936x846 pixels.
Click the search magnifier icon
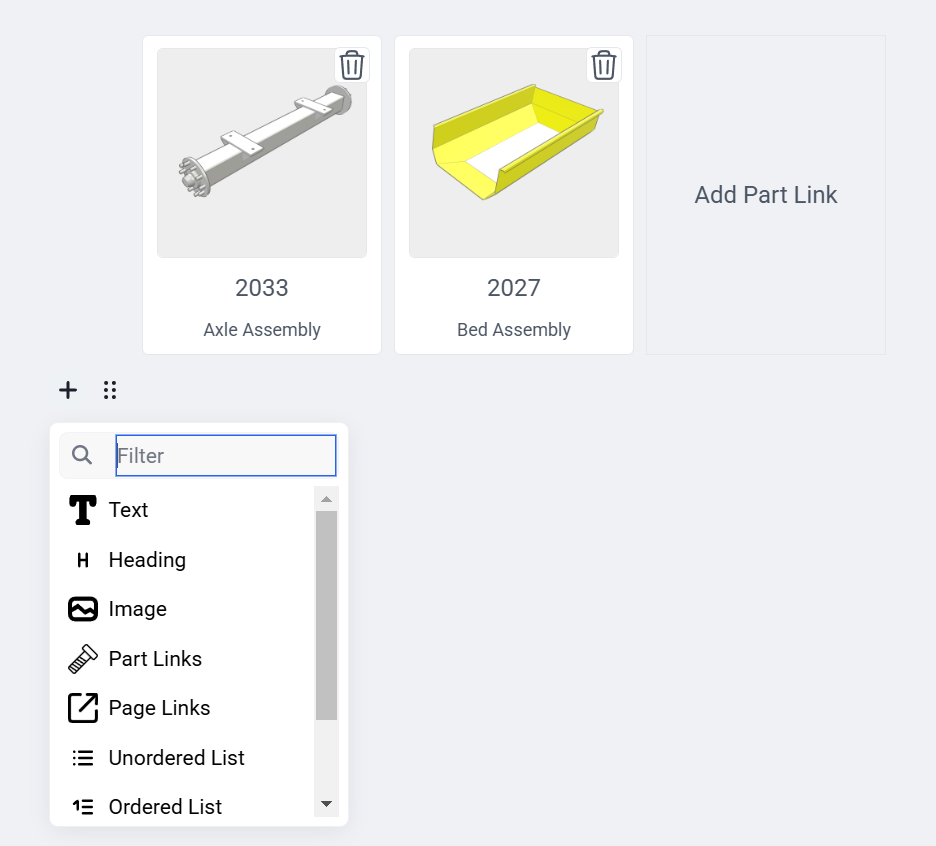83,455
